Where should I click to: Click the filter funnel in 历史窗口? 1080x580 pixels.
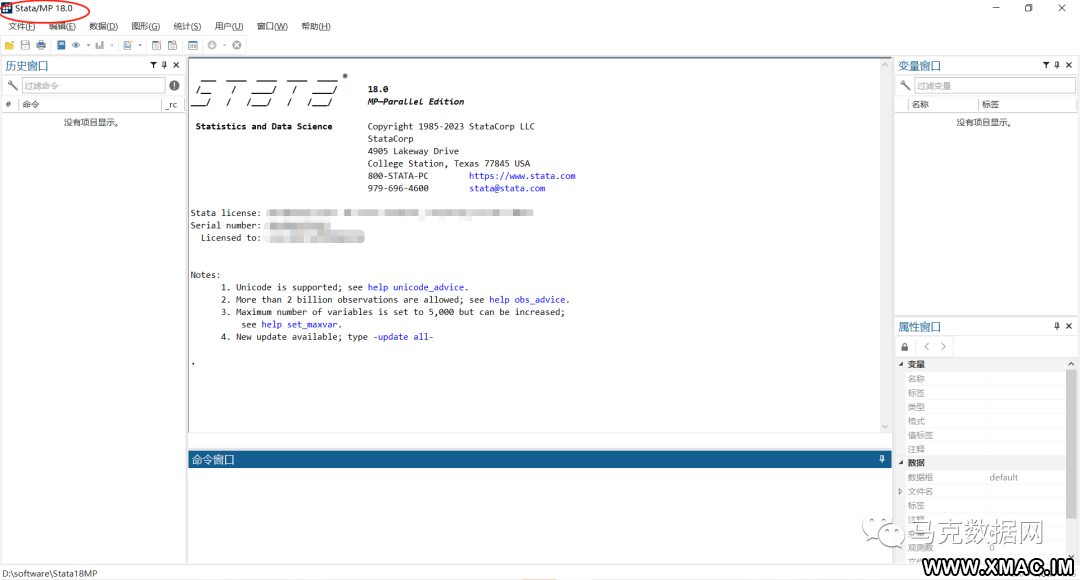pos(153,65)
